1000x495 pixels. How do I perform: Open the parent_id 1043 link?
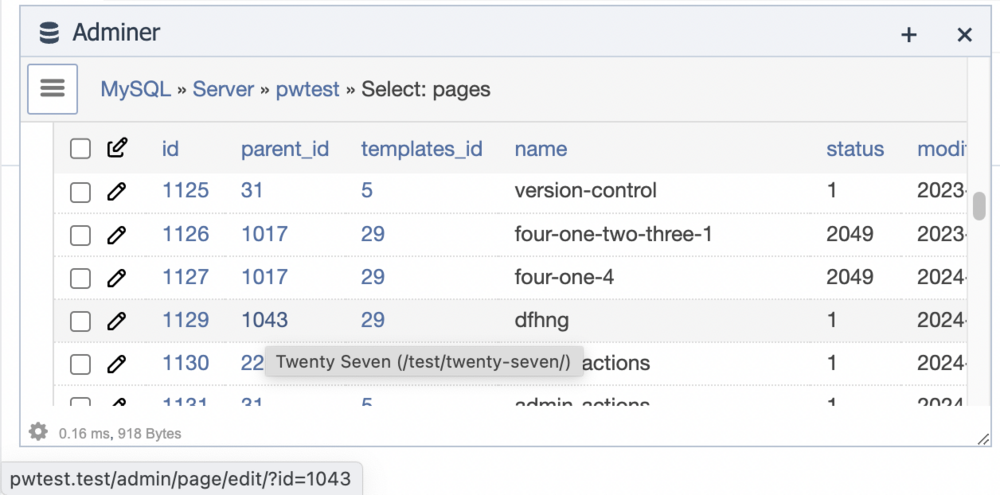[264, 320]
